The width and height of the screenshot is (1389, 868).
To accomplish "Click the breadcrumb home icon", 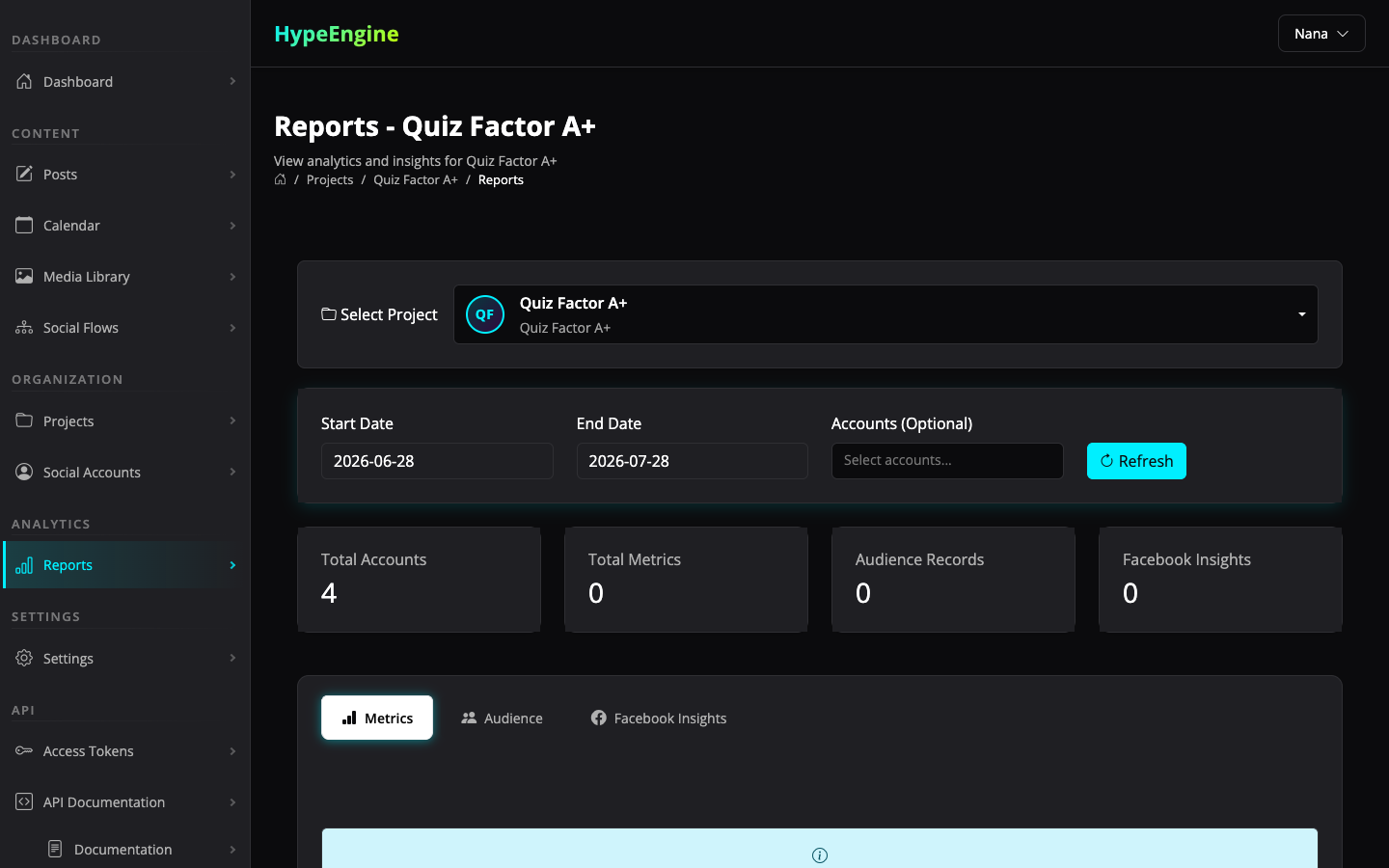I will (280, 179).
